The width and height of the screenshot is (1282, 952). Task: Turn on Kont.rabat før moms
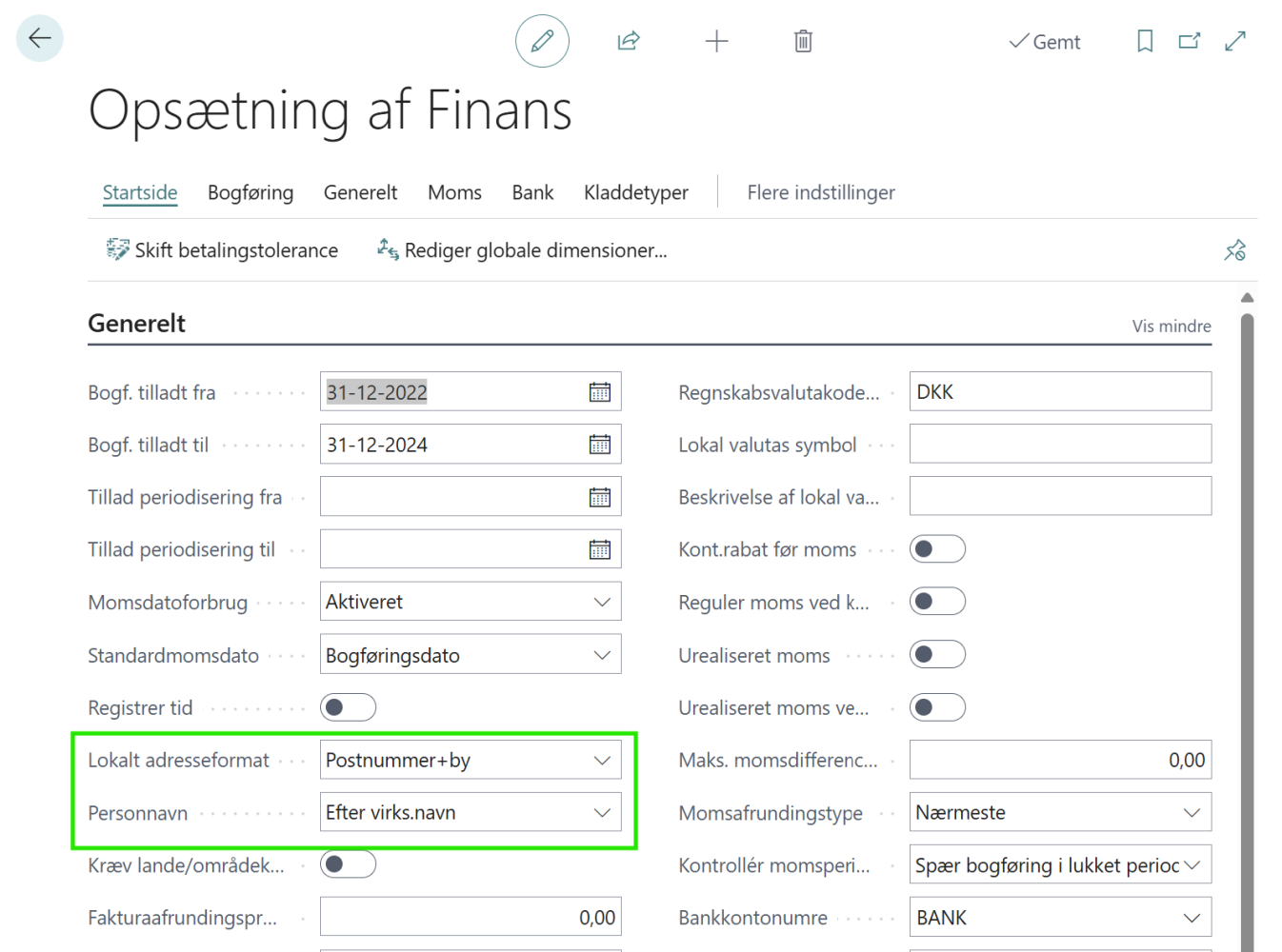pyautogui.click(x=937, y=549)
